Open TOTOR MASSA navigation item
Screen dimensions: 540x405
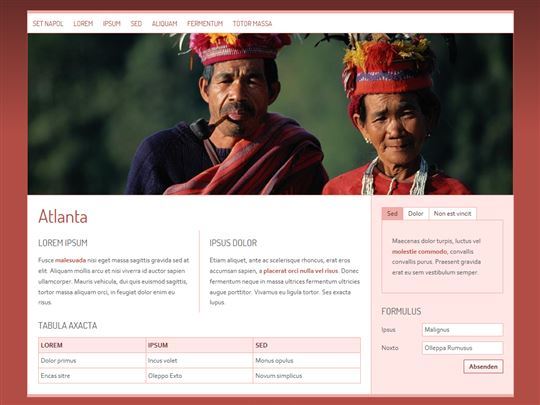tap(252, 23)
